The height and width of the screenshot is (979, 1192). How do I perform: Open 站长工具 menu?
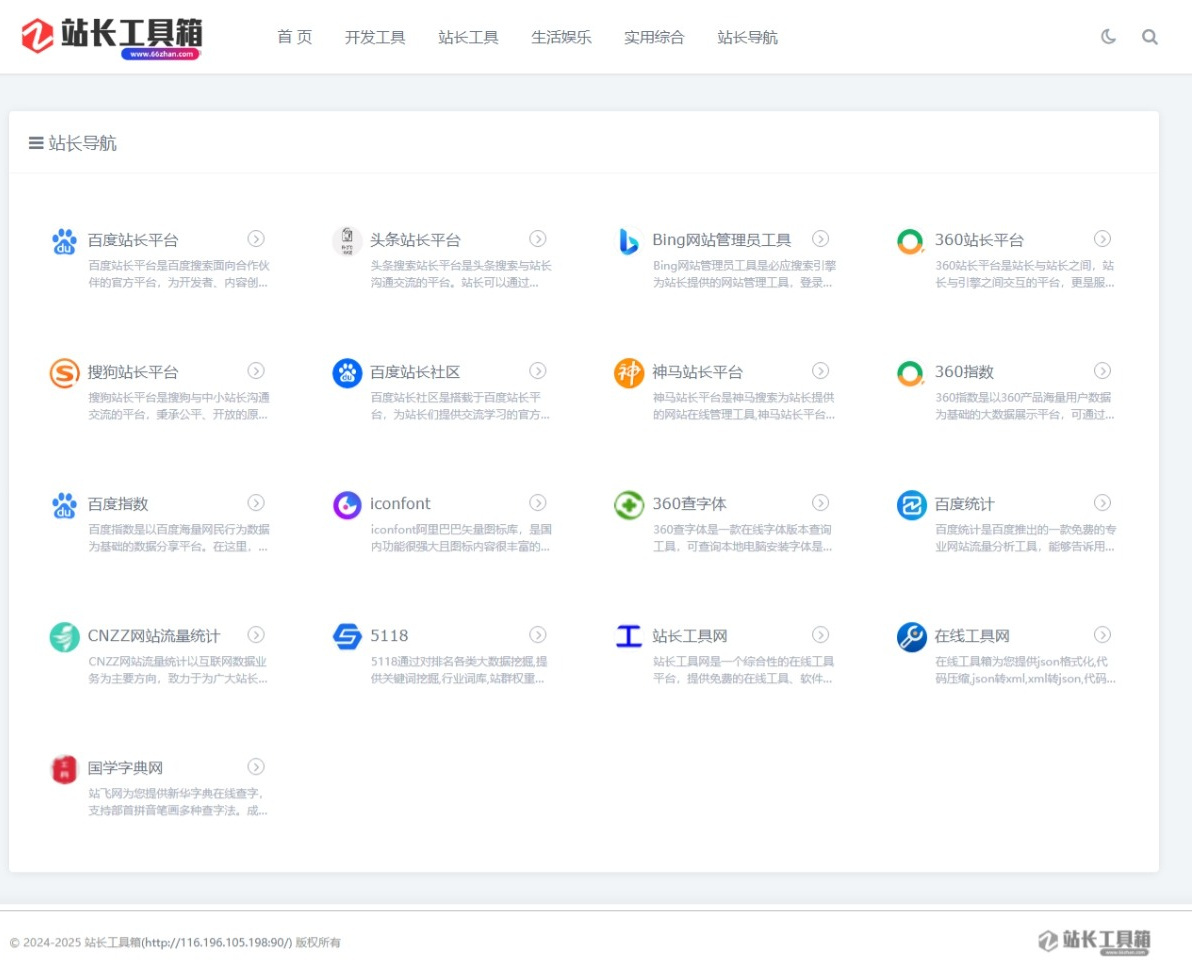tap(468, 37)
